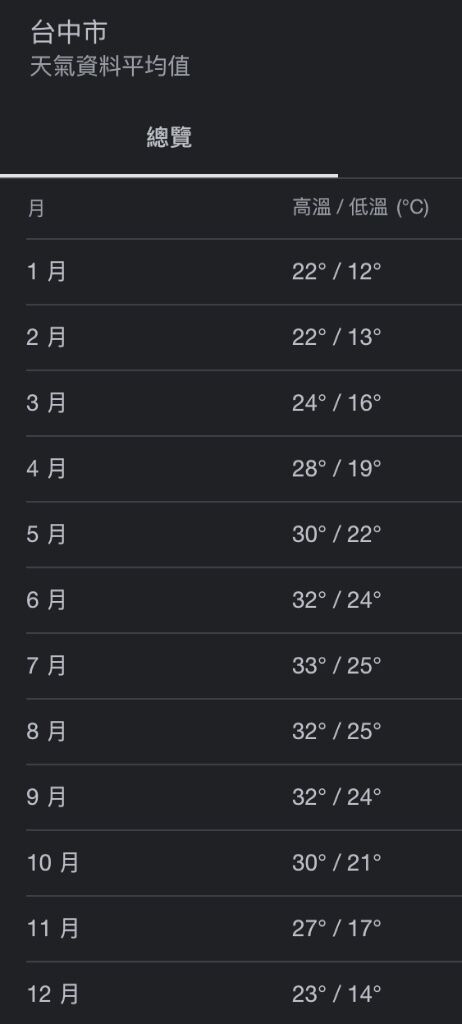Select the 7 月 row

244,666
